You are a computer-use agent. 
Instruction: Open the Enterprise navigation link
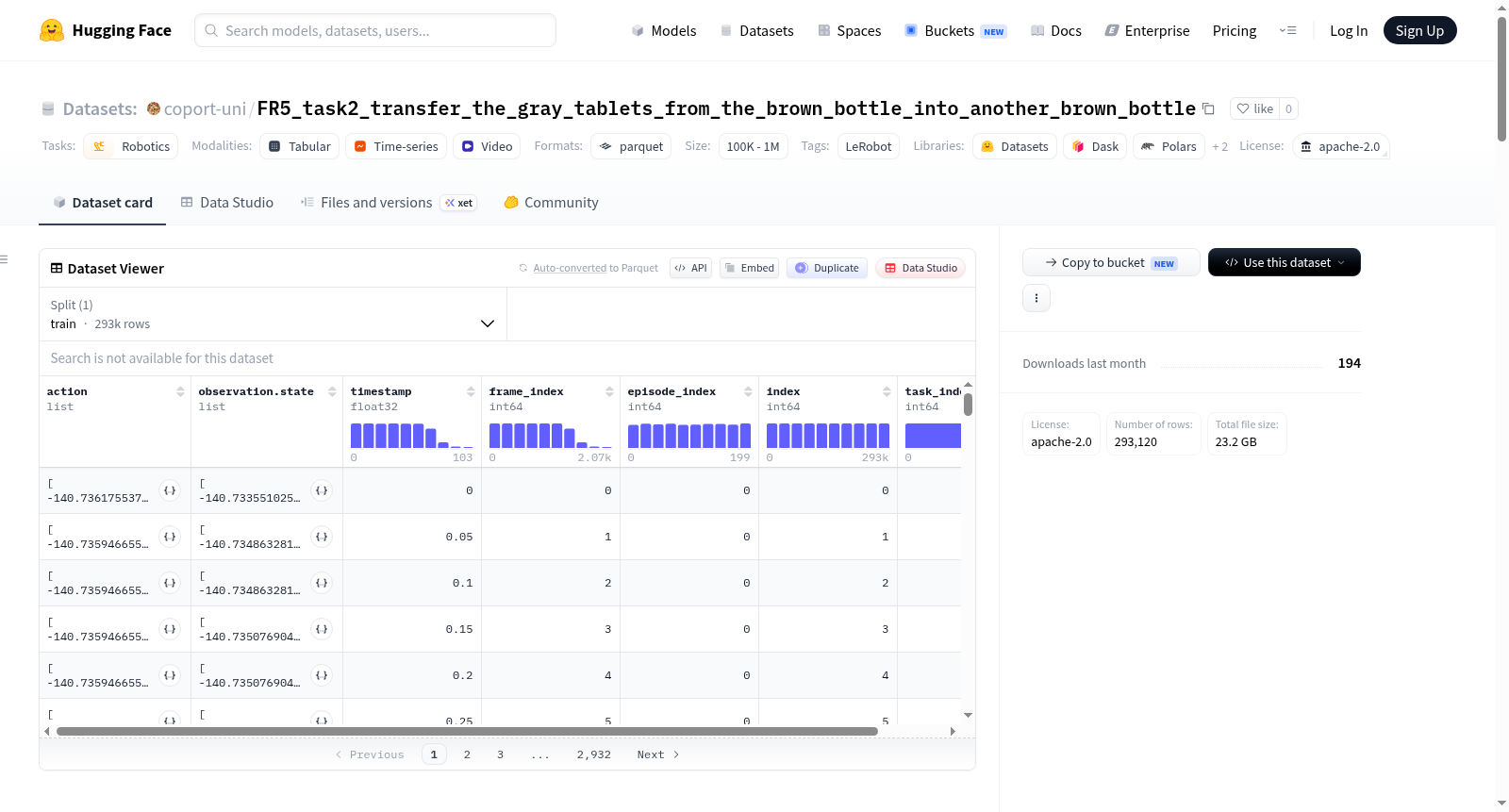1147,31
